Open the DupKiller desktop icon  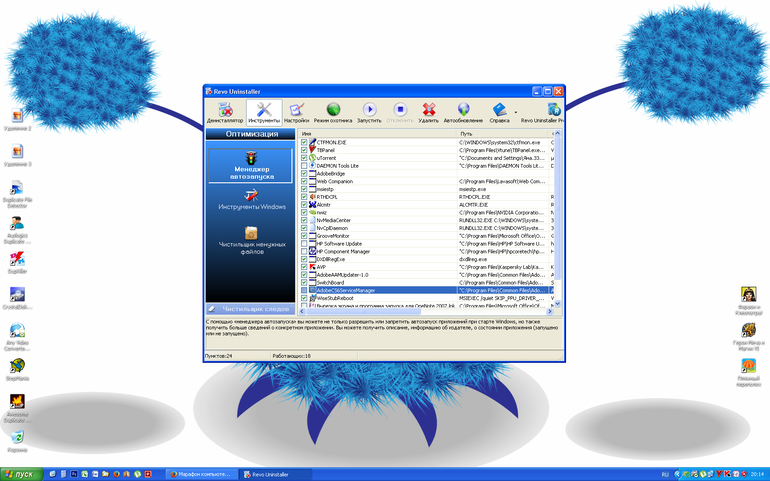pos(17,262)
